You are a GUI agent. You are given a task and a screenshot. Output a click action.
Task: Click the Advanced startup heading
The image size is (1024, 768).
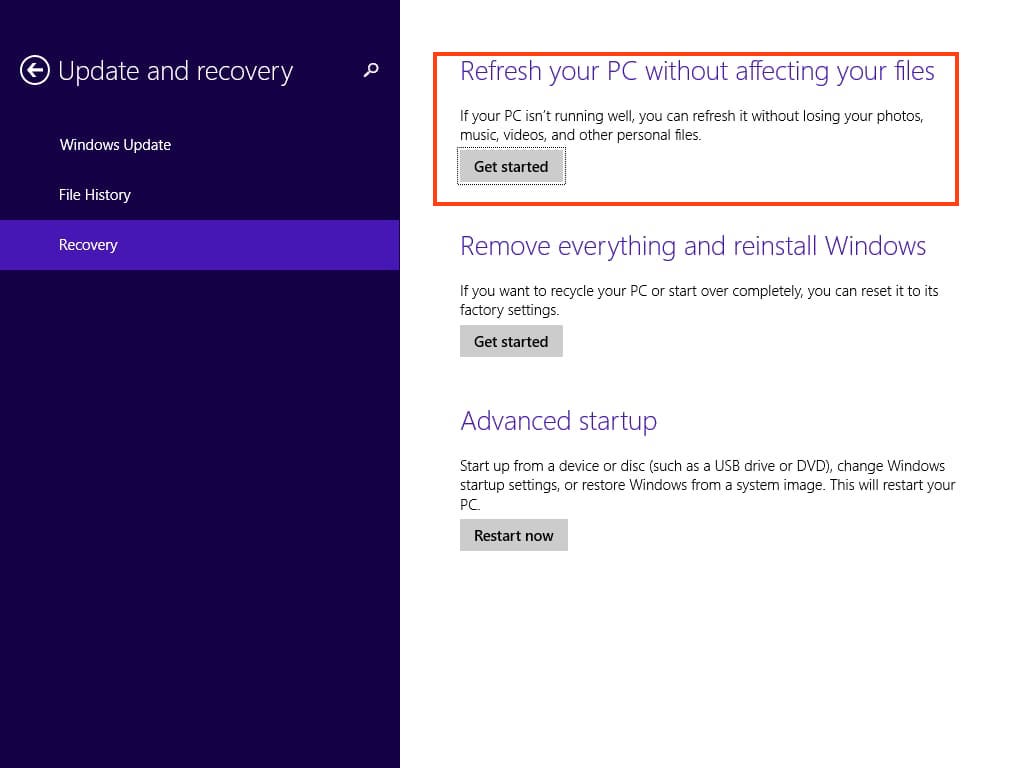(558, 421)
